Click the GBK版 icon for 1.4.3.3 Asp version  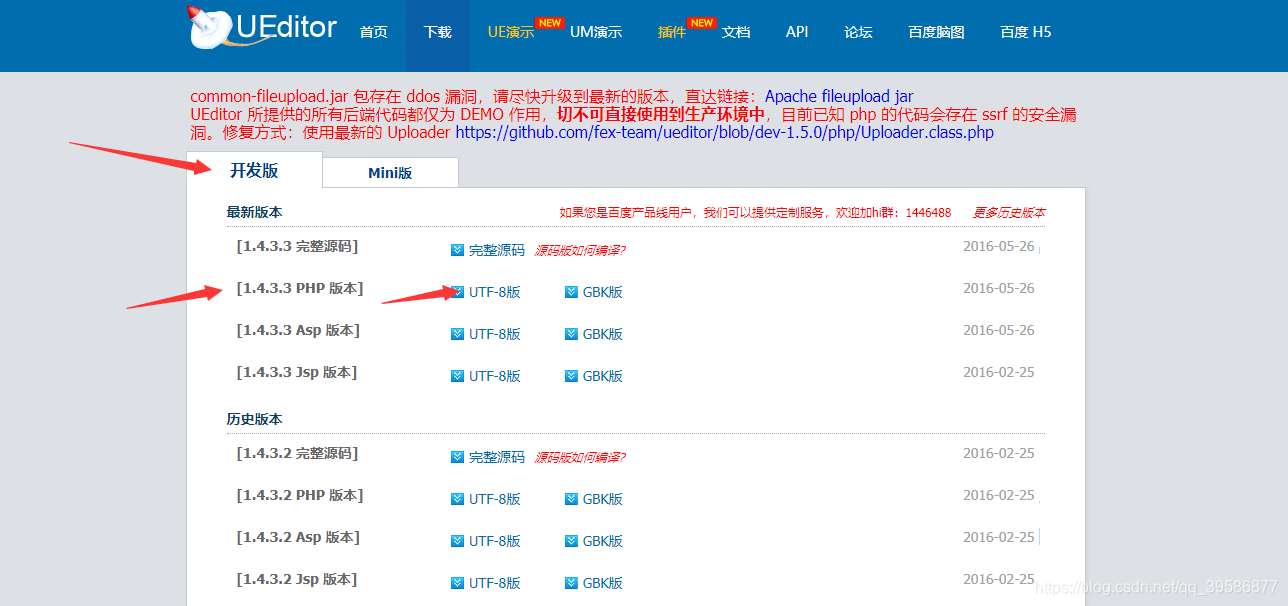pos(571,334)
